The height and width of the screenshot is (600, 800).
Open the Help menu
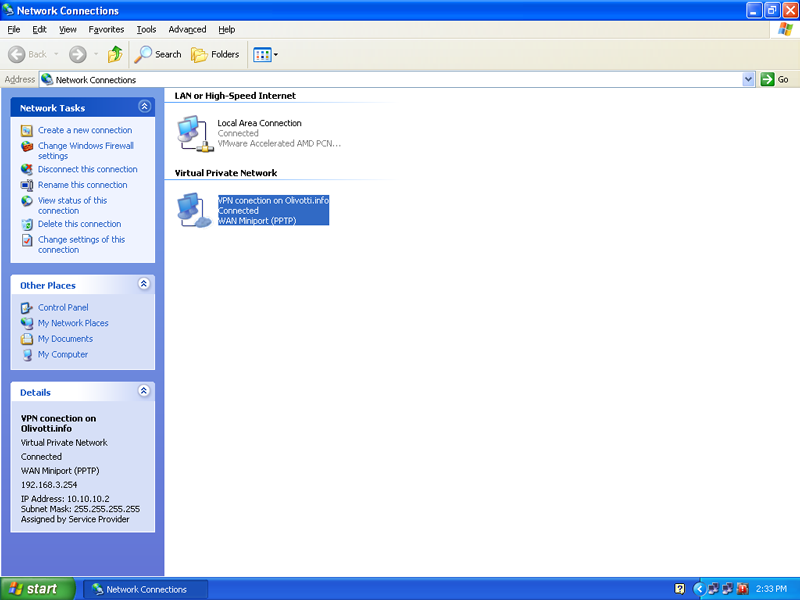pyautogui.click(x=227, y=30)
